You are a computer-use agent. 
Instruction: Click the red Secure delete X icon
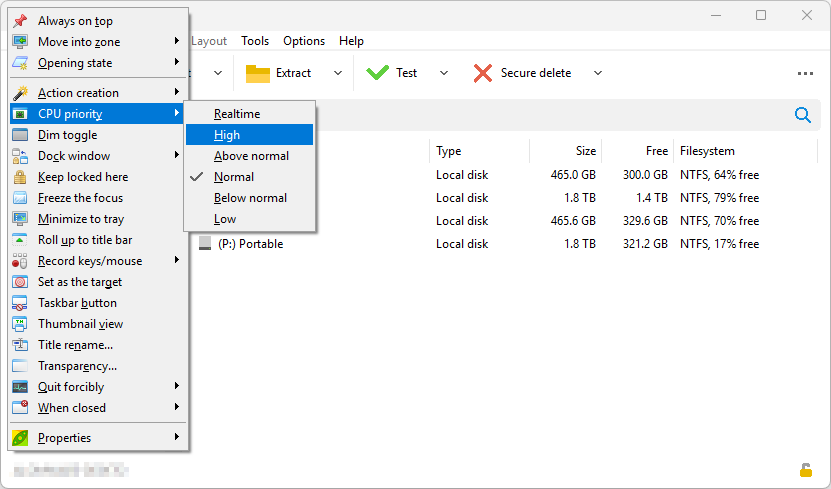click(x=483, y=73)
